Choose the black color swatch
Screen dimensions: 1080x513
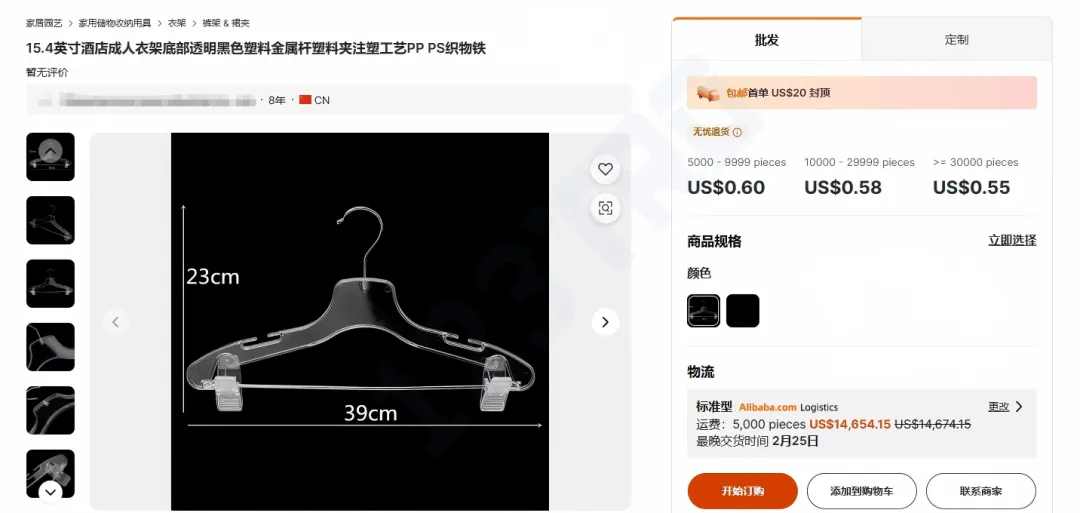pyautogui.click(x=742, y=311)
